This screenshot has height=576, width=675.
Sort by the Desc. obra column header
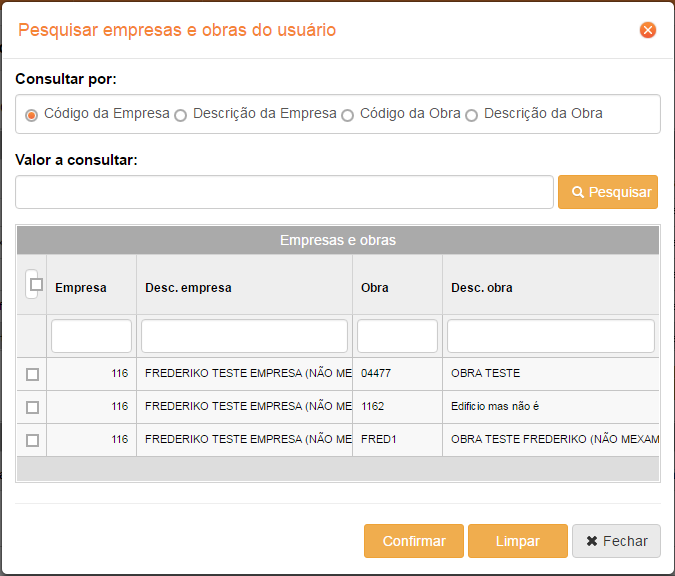[x=482, y=288]
